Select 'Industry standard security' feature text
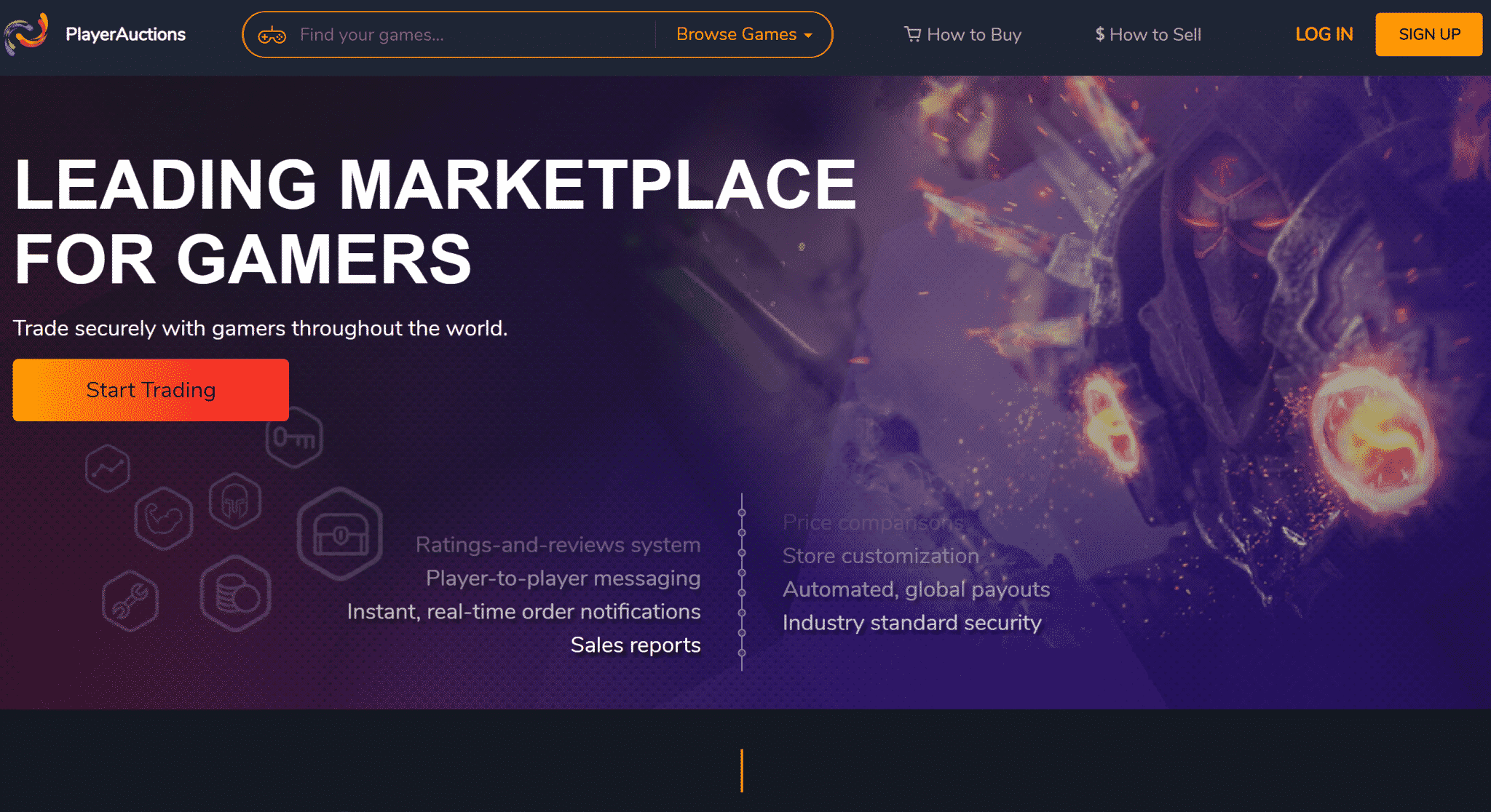This screenshot has width=1491, height=812. point(912,623)
